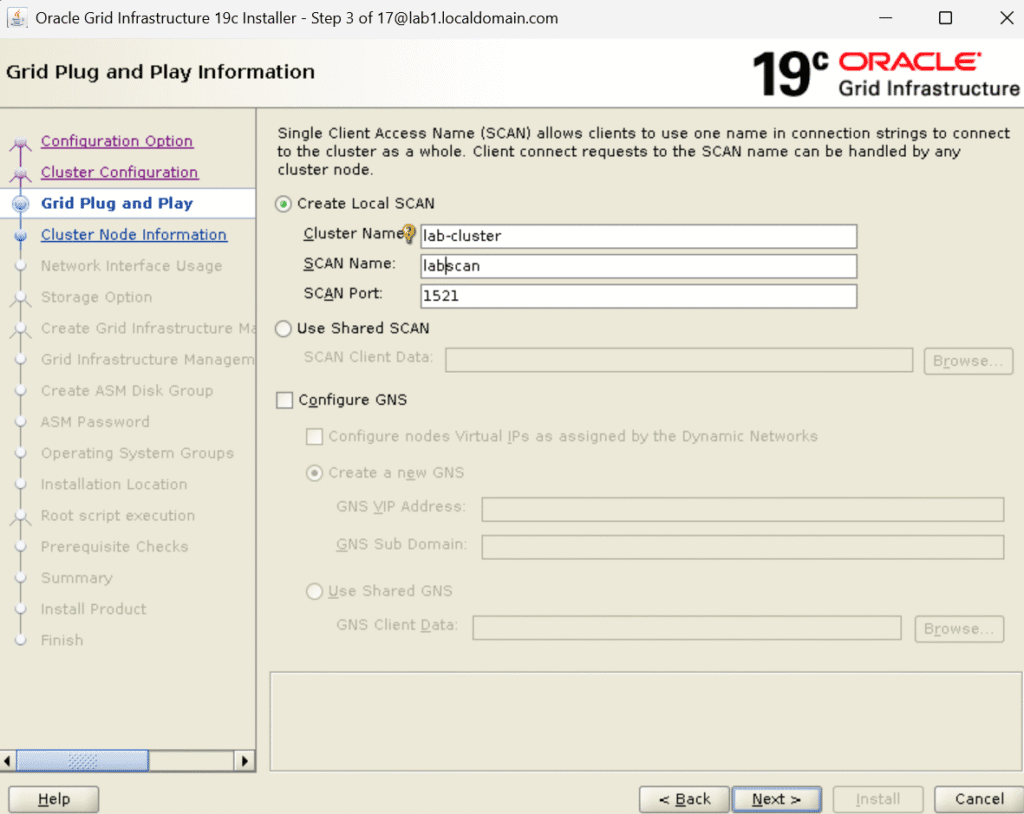1024x814 pixels.
Task: Click the Grid Plug and Play step marker icon
Action: [x=20, y=204]
